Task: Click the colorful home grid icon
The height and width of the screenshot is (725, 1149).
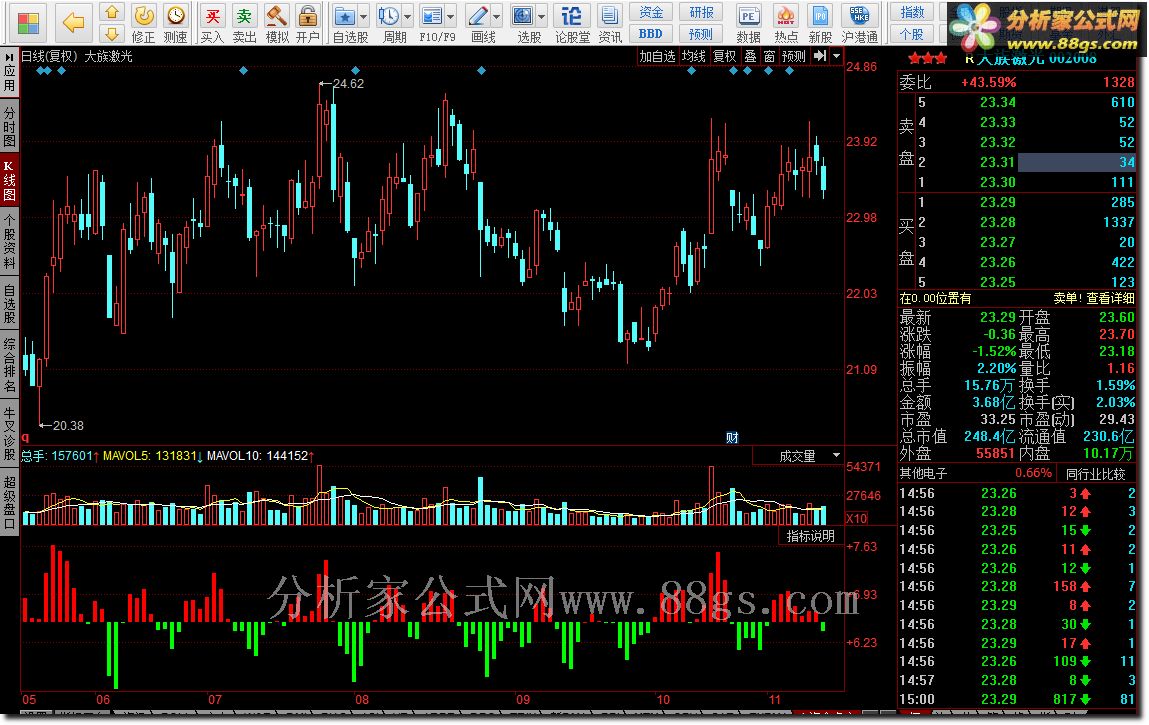Action: tap(28, 23)
